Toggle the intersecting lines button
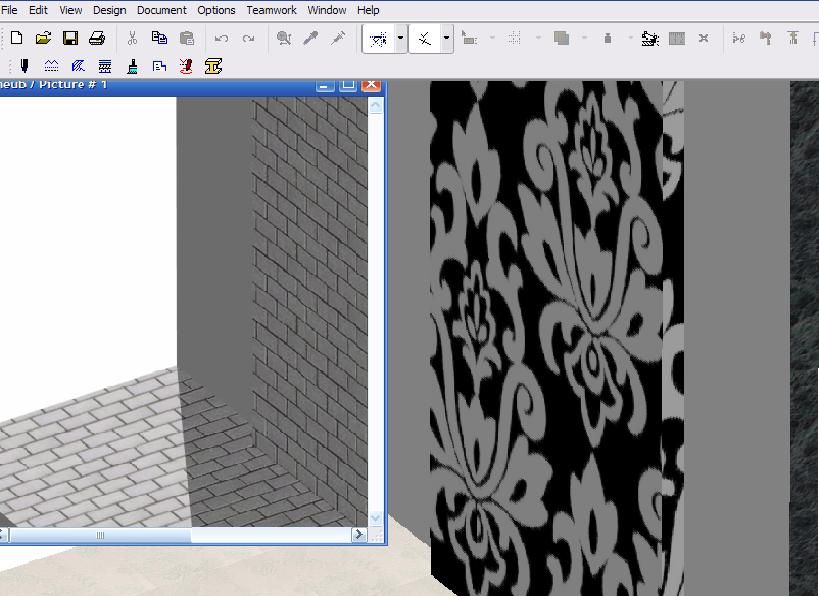The width and height of the screenshot is (819, 596). click(x=425, y=39)
